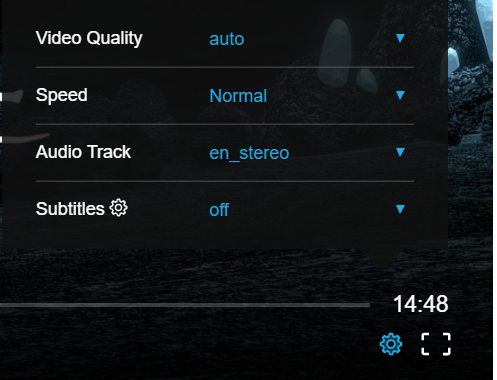Viewport: 497px width, 380px height.
Task: Expand the Speed dropdown arrow
Action: tap(400, 95)
